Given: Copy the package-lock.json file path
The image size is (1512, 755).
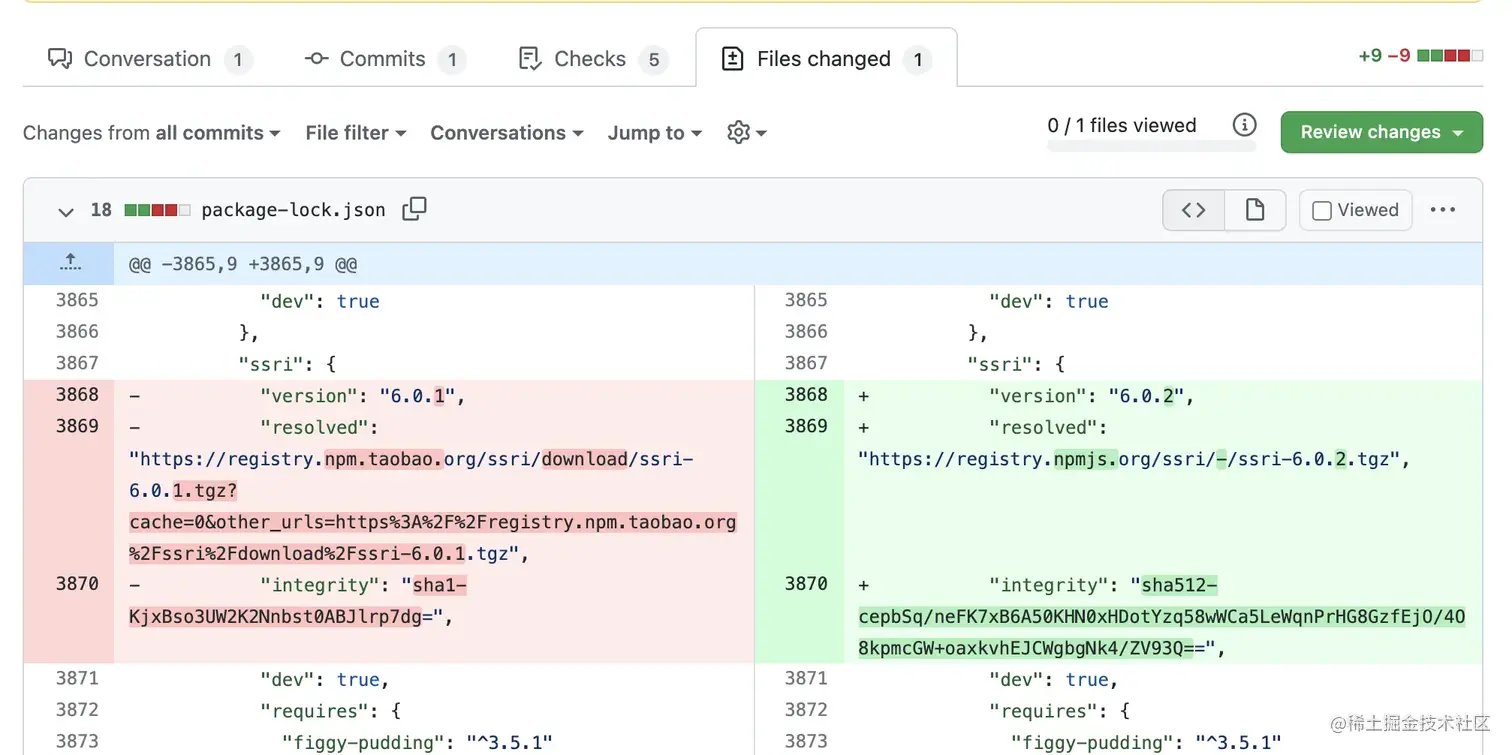Looking at the screenshot, I should (414, 210).
